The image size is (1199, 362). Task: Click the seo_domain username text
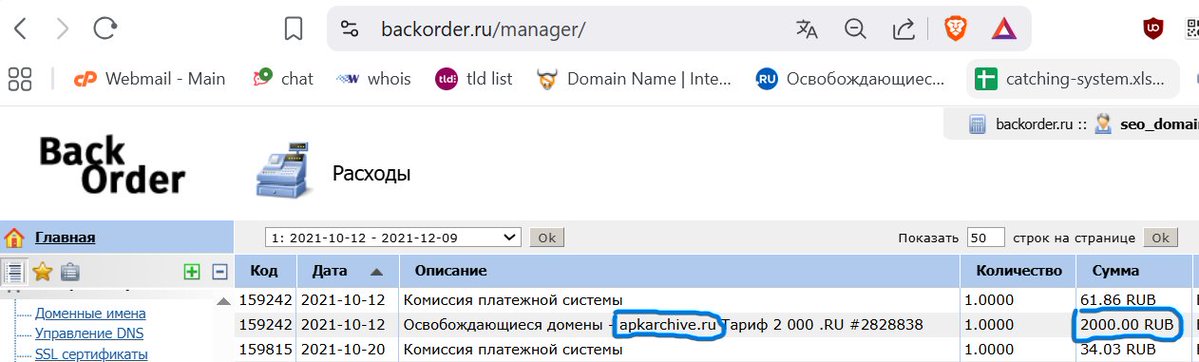point(1158,124)
